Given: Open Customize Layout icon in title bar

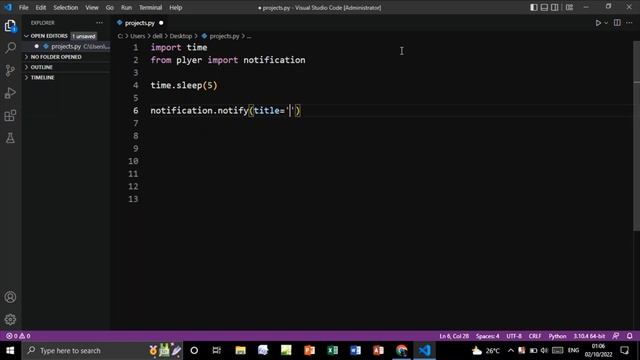Looking at the screenshot, I should (569, 7).
